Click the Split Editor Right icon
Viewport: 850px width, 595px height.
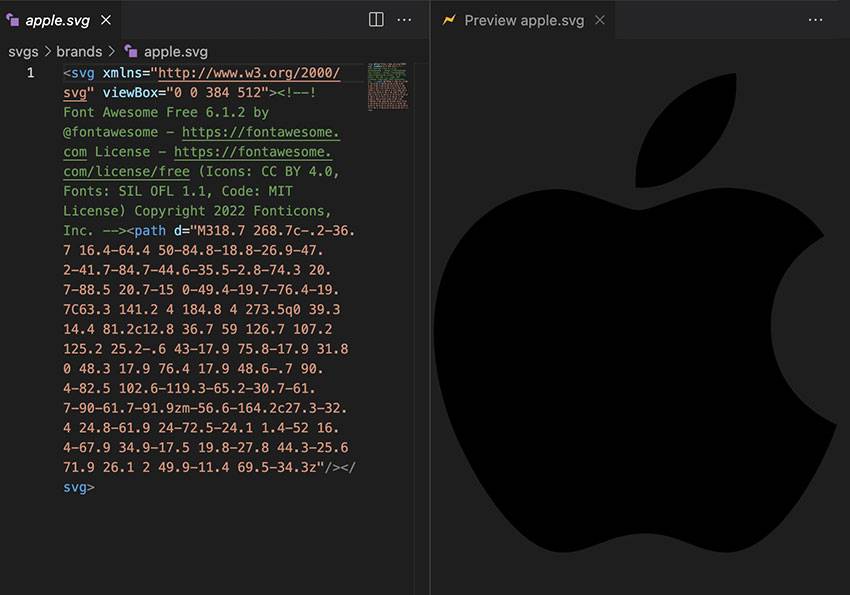tap(376, 19)
